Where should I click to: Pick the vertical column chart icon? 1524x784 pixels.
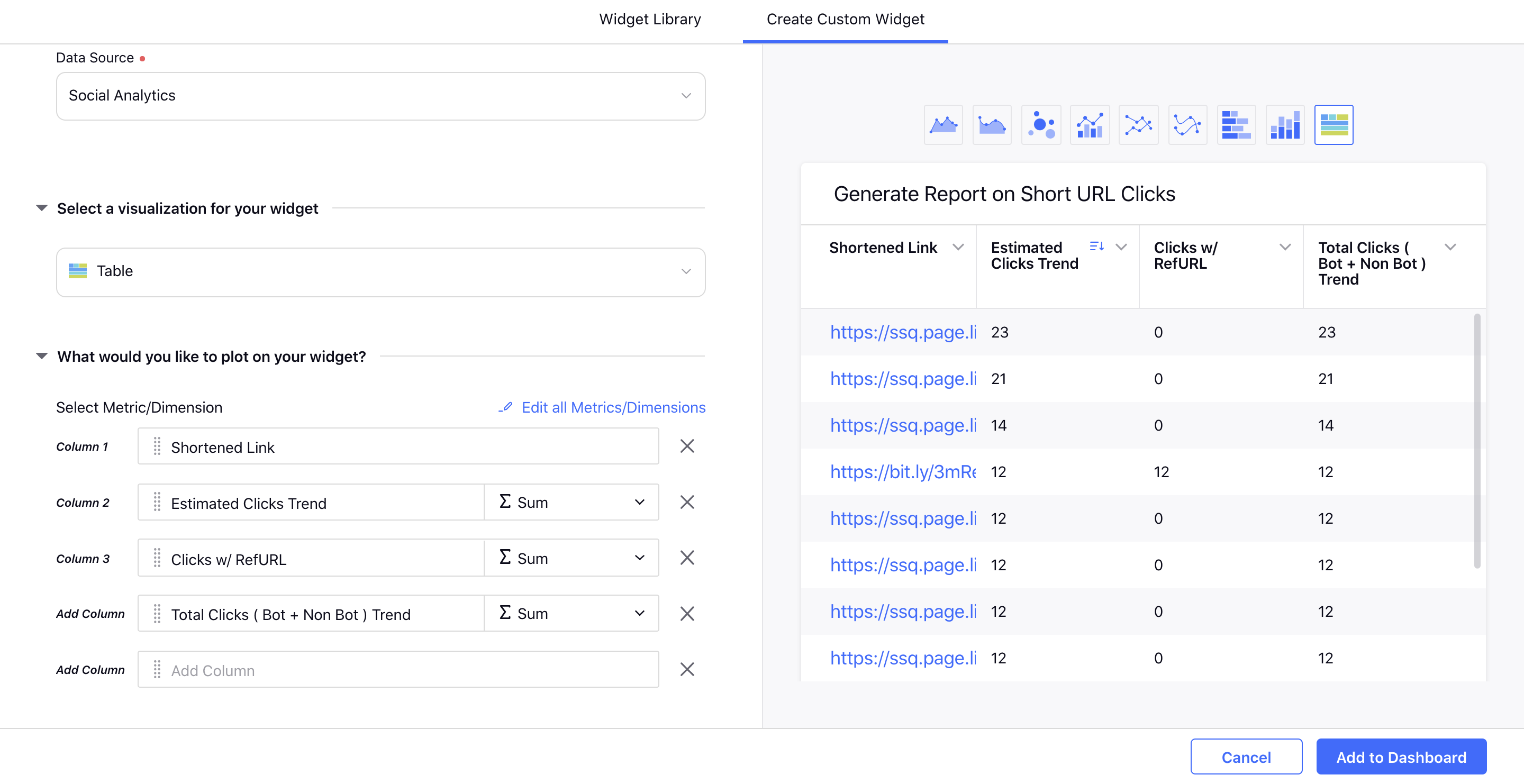1284,125
